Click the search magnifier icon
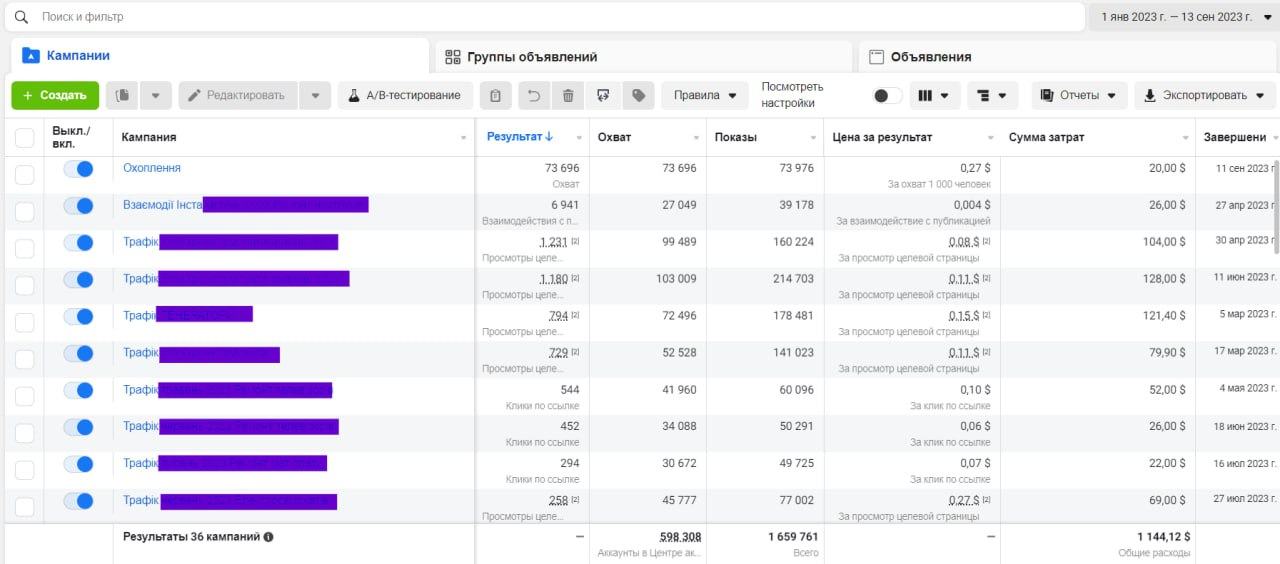 click(21, 17)
